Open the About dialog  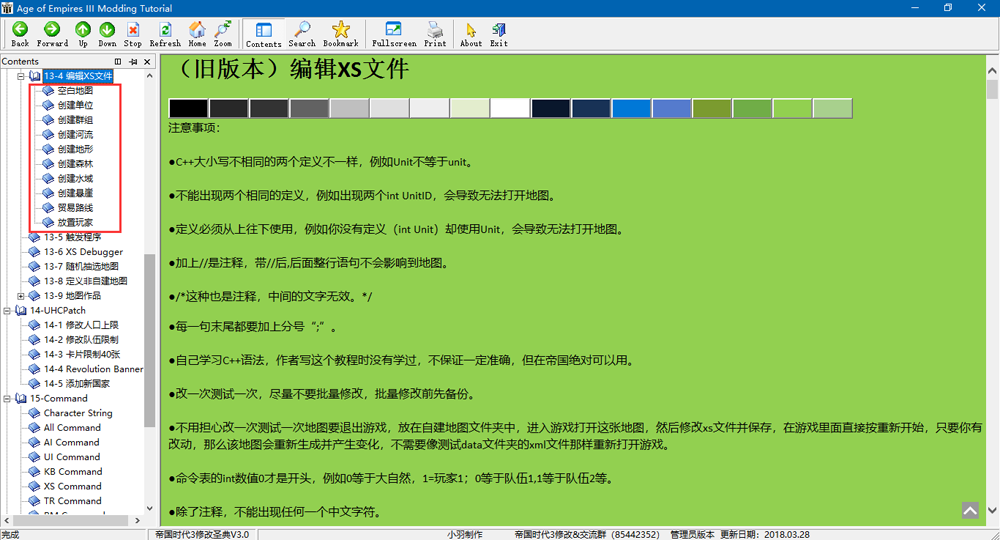[471, 34]
